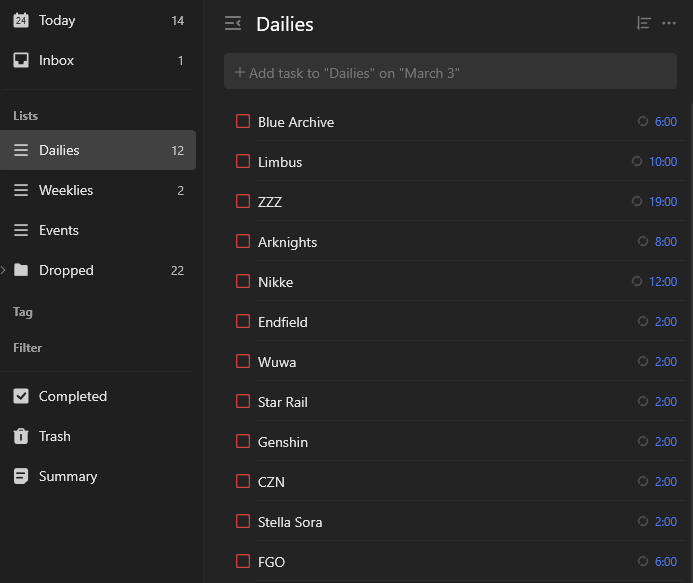
Task: Click the Filter section header
Action: [27, 347]
